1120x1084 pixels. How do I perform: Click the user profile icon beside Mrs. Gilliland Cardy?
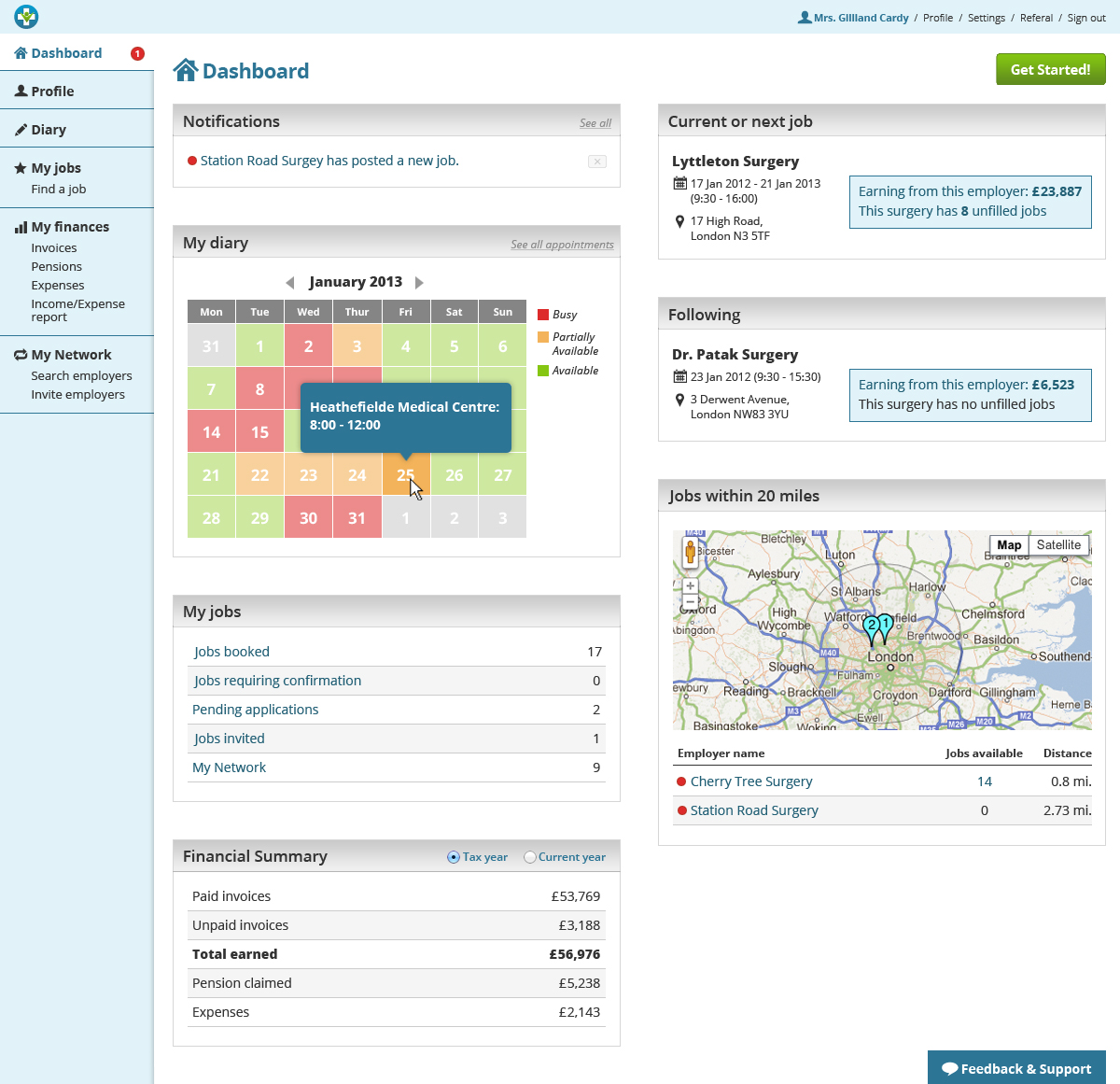tap(804, 17)
